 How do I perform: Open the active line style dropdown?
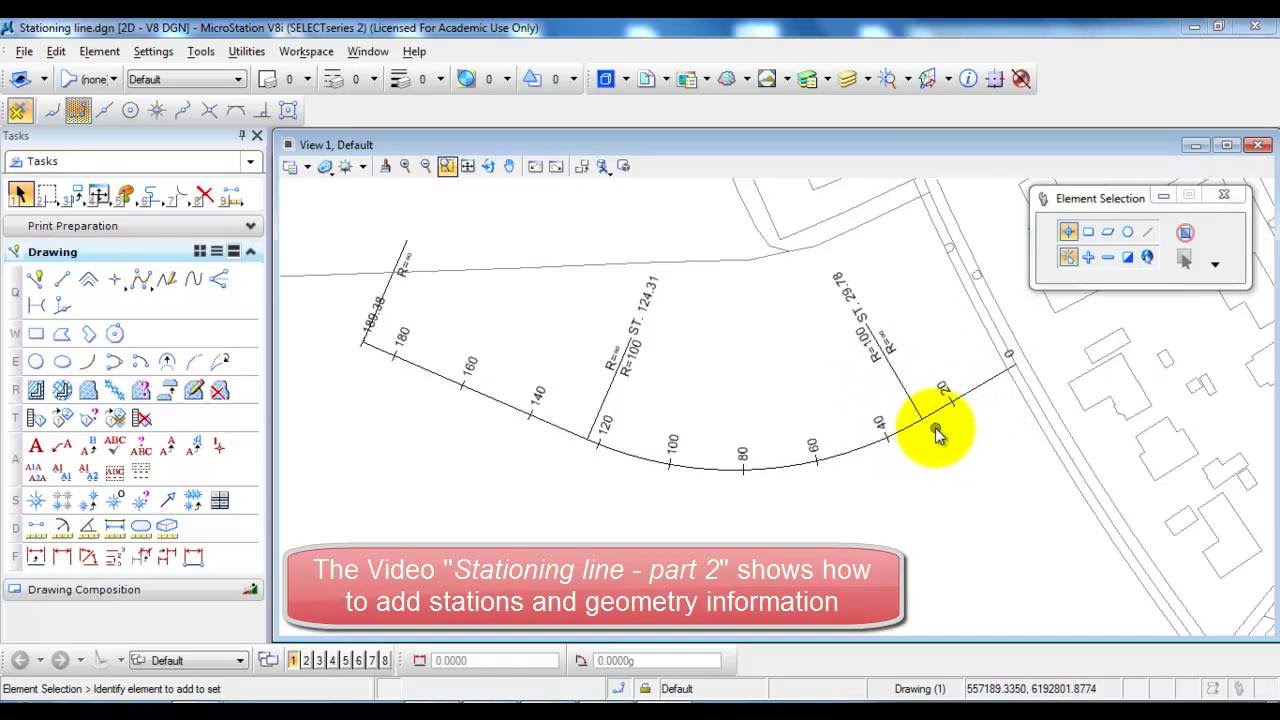pos(373,79)
